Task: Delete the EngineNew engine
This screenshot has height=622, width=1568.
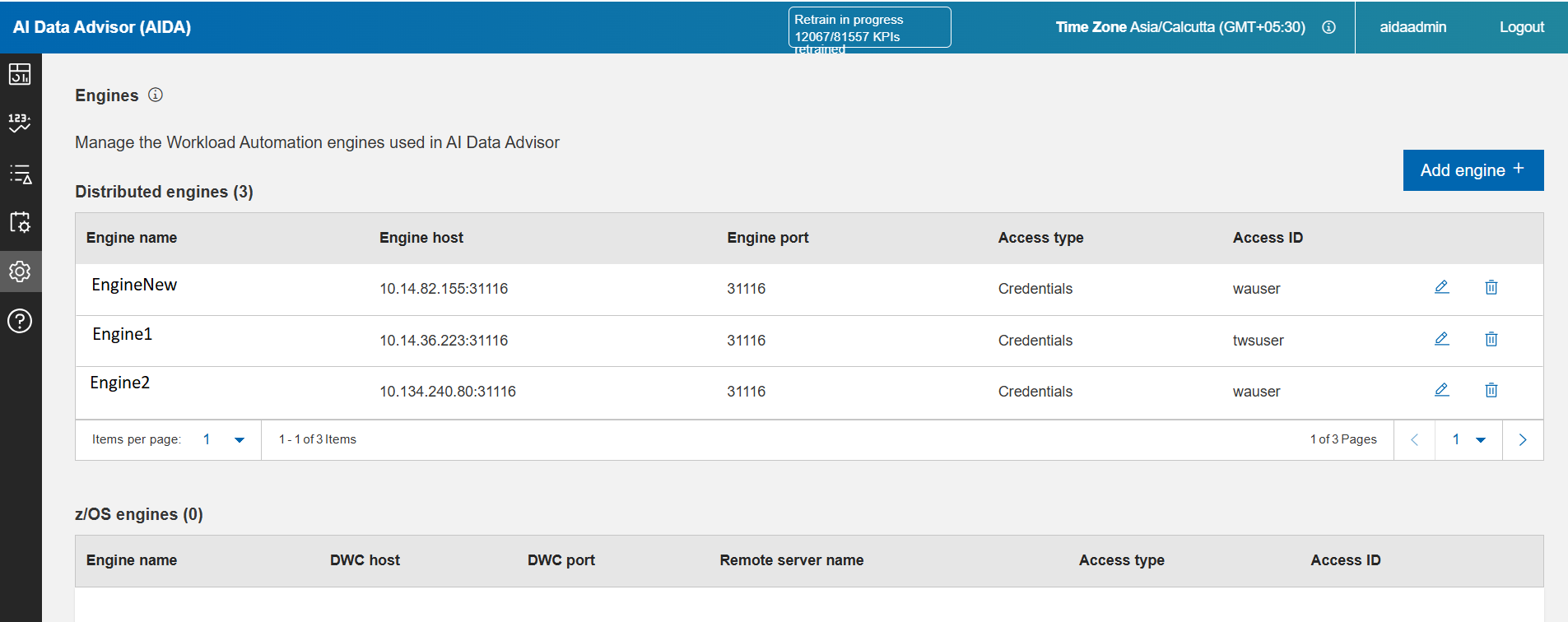Action: pyautogui.click(x=1491, y=287)
